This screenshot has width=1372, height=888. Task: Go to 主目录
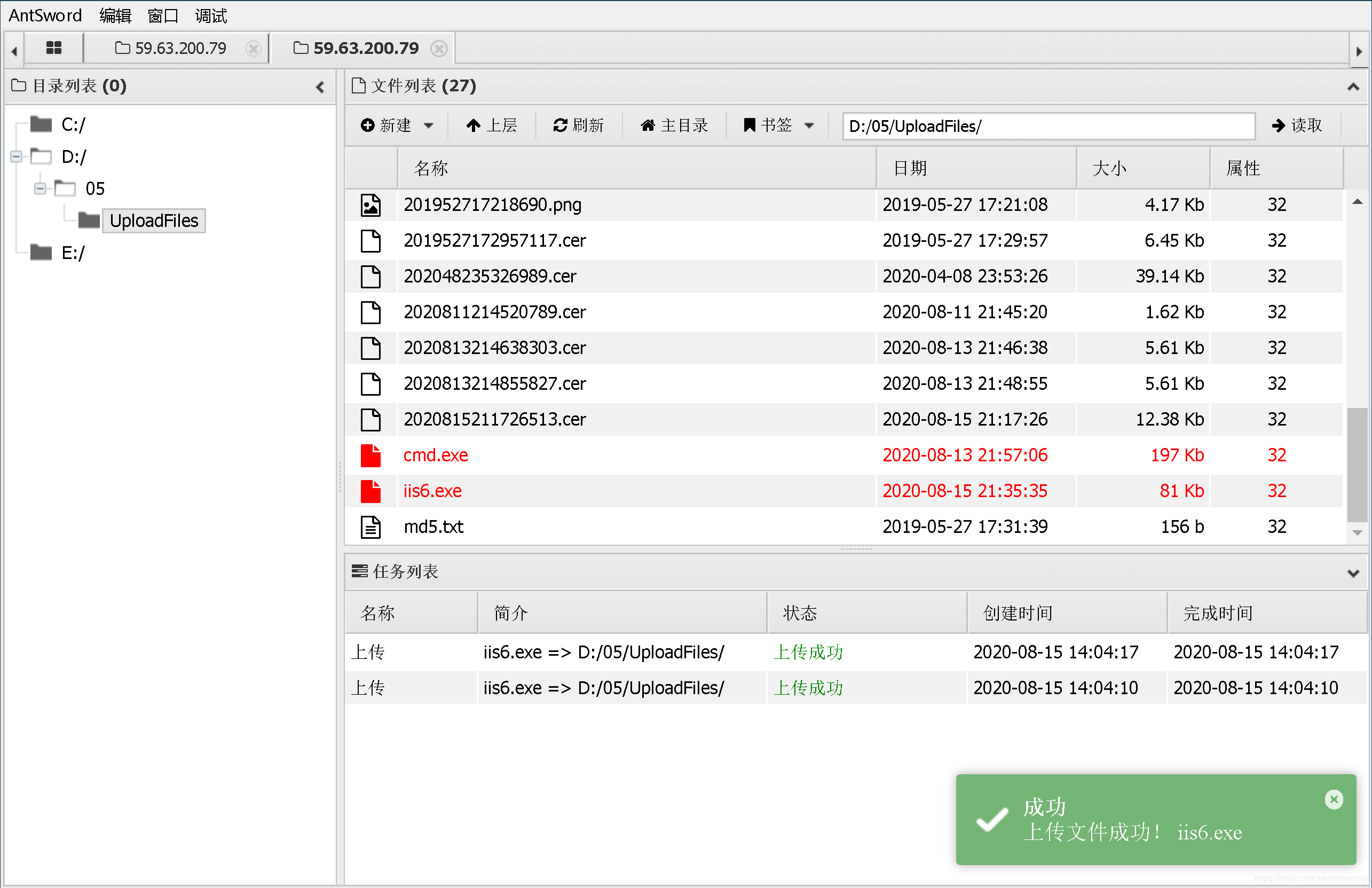[x=674, y=125]
